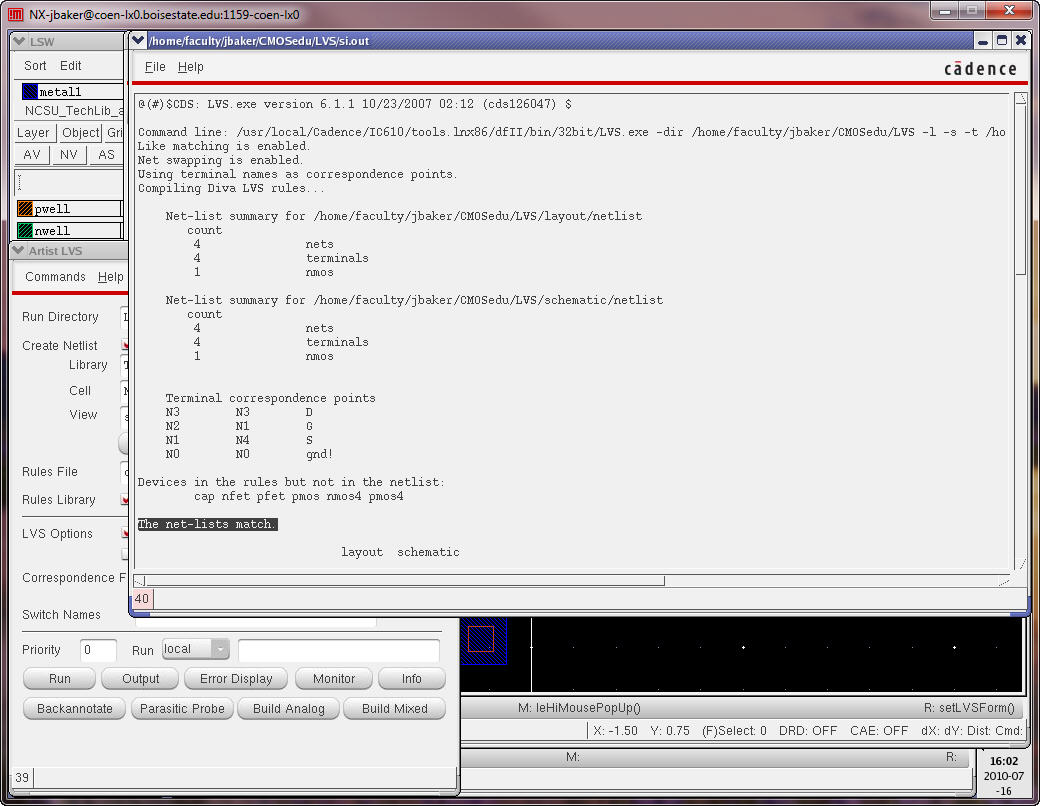This screenshot has width=1040, height=806.
Task: Click the Priority input field
Action: point(98,650)
